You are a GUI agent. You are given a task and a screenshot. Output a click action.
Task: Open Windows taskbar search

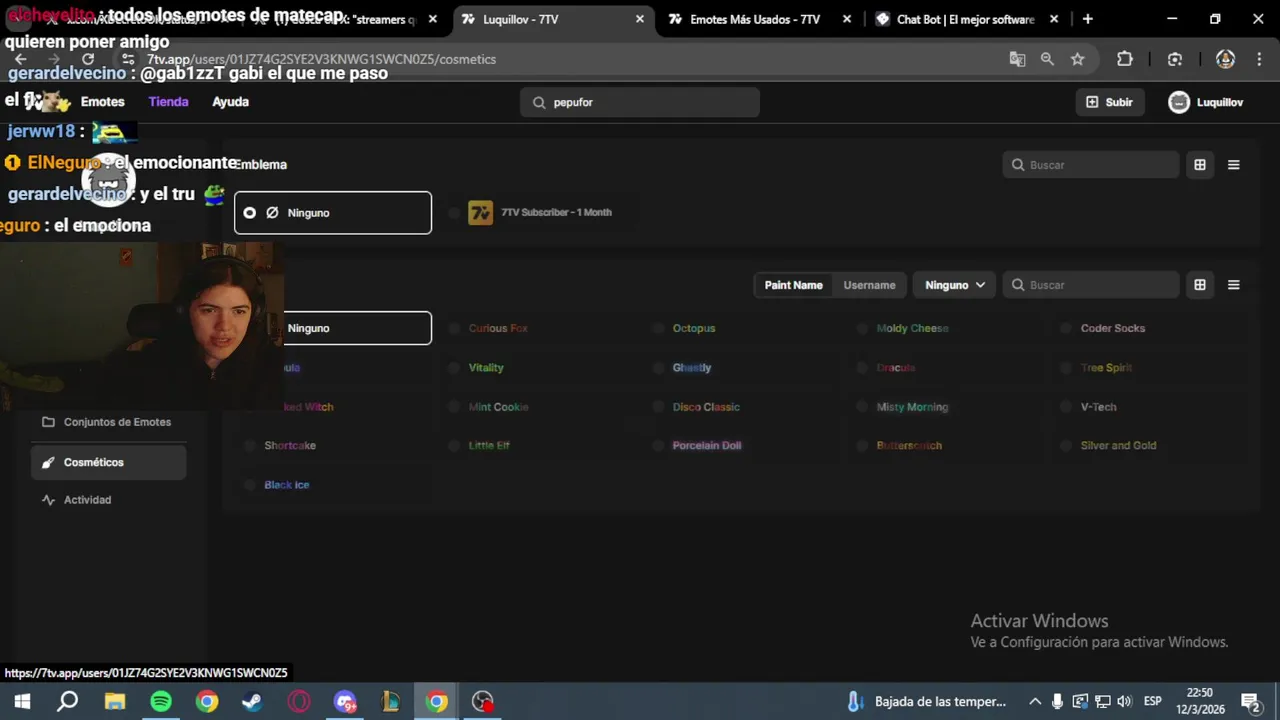(67, 701)
